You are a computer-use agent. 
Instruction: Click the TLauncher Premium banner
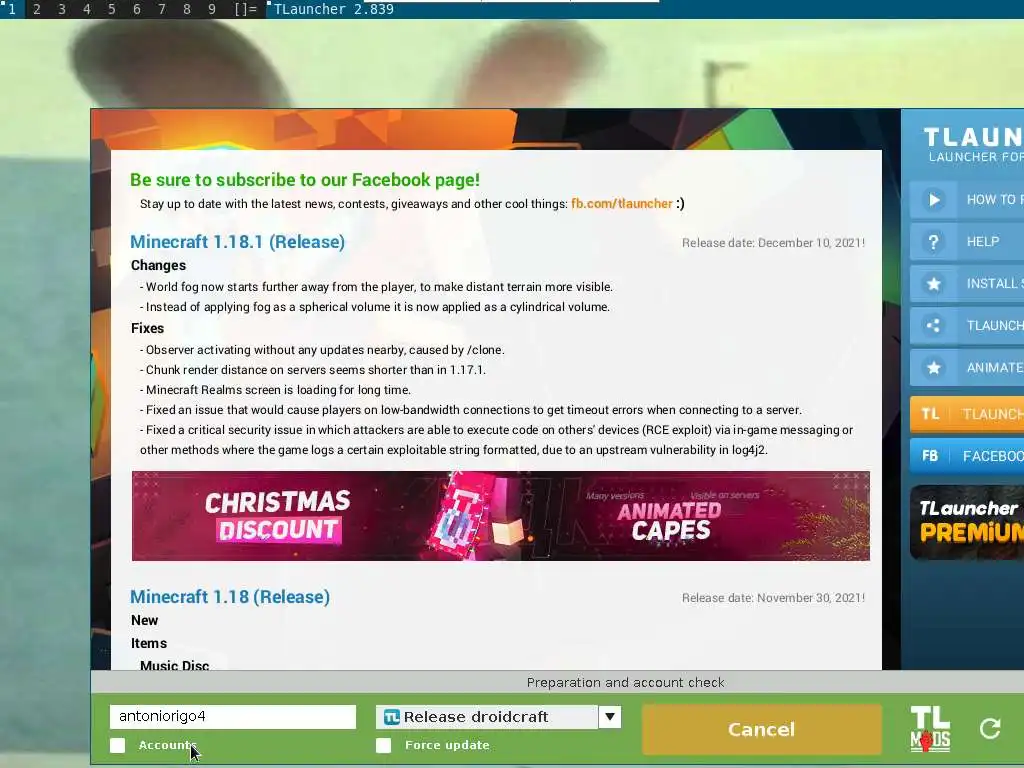(967, 522)
